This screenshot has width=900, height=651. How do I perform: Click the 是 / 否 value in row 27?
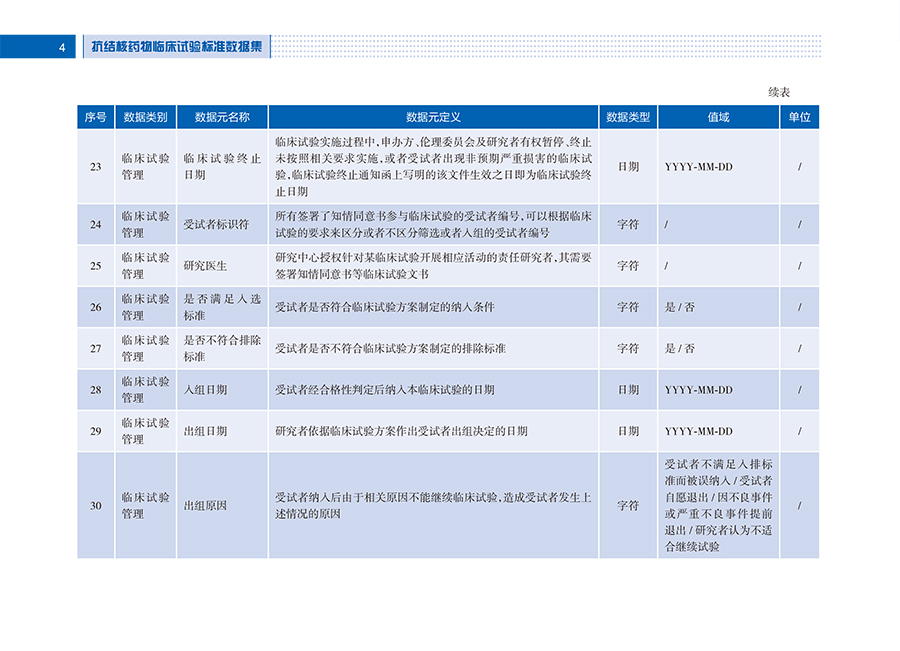[680, 349]
